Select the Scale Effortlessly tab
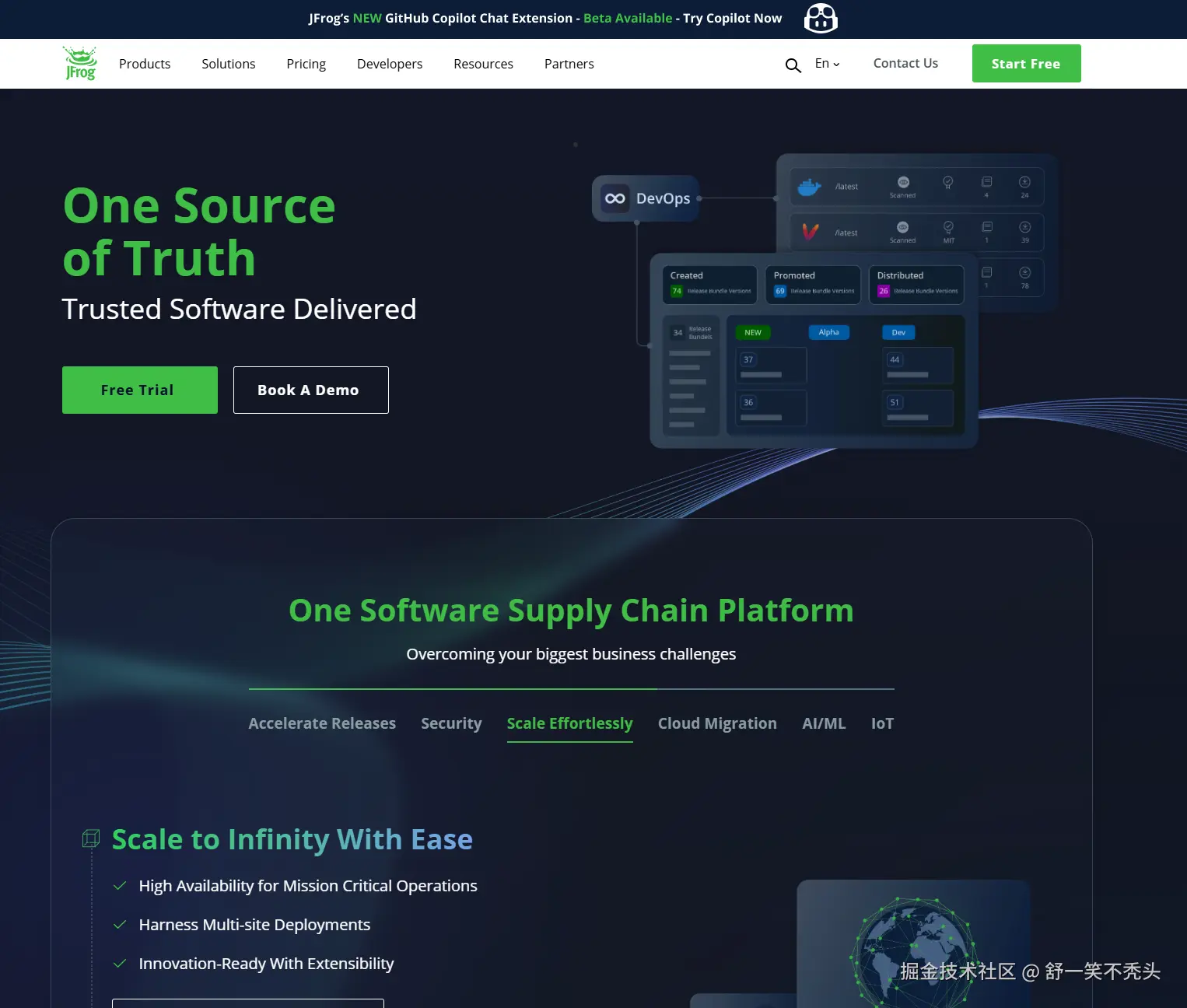This screenshot has height=1008, width=1187. click(x=570, y=723)
